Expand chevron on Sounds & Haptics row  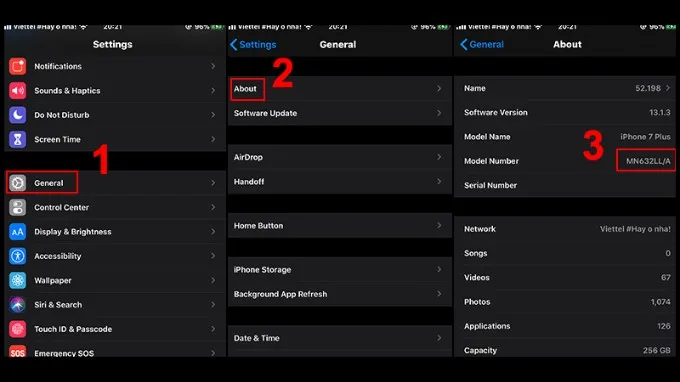click(x=213, y=91)
